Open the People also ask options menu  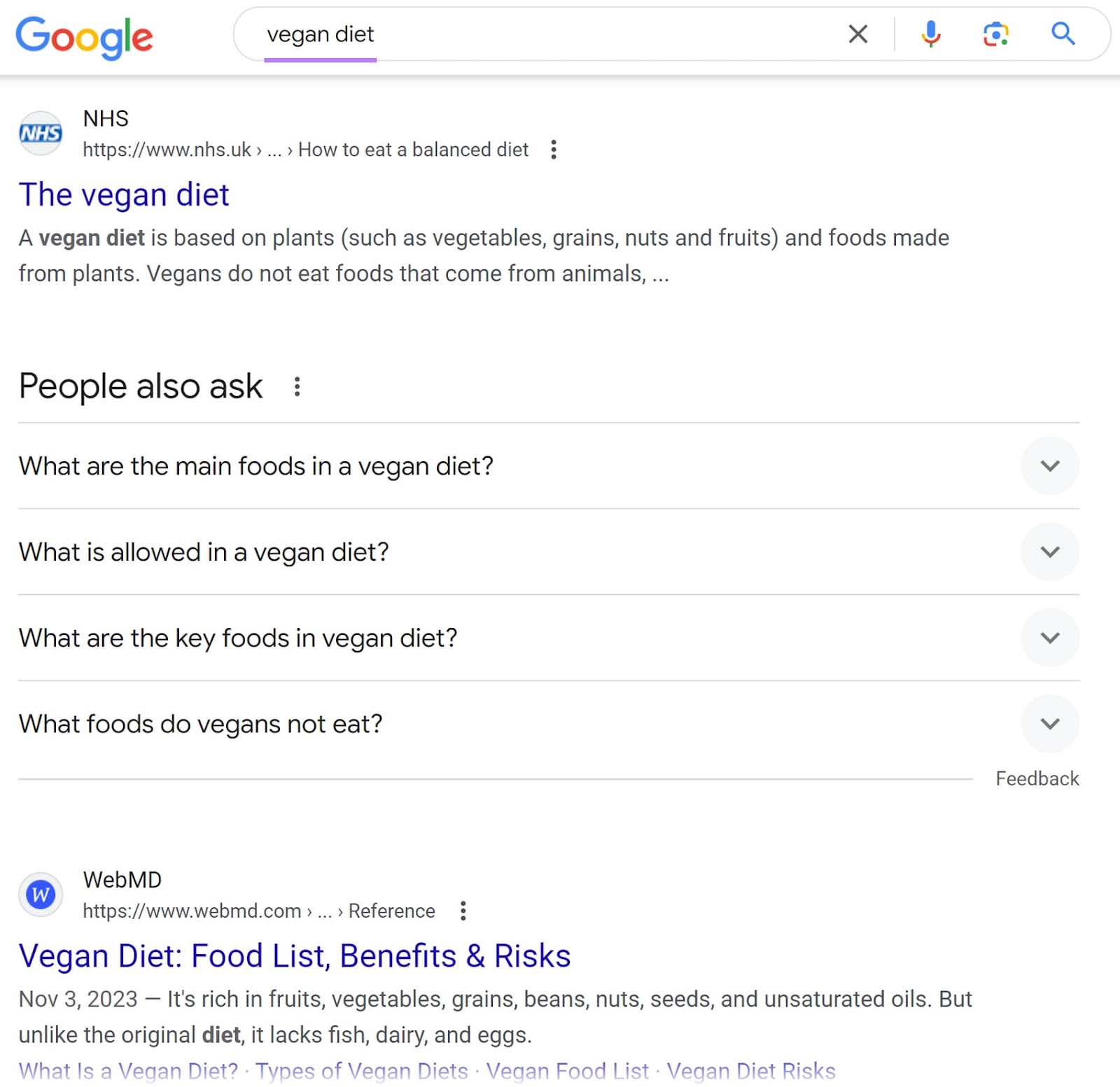(297, 386)
